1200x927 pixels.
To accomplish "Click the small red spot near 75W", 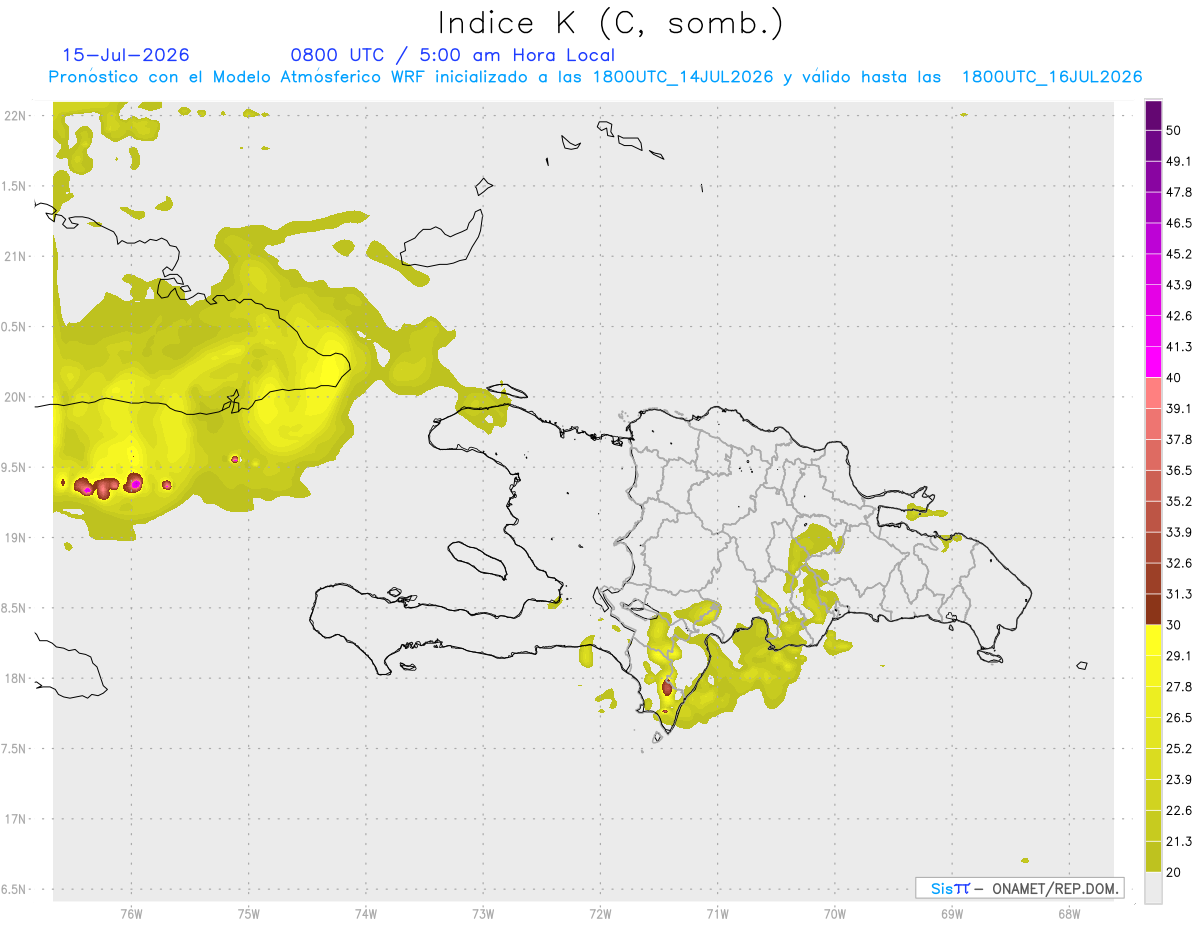I will click(x=235, y=459).
